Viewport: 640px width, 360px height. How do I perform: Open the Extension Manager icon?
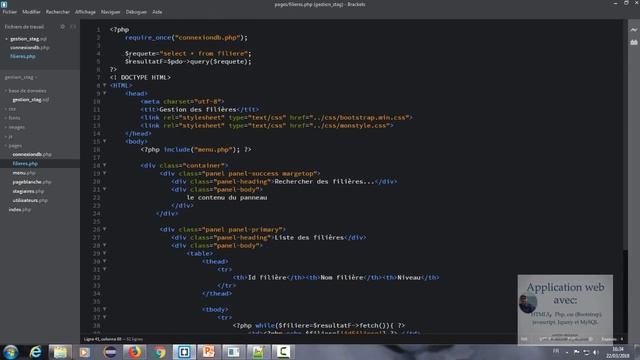[633, 42]
